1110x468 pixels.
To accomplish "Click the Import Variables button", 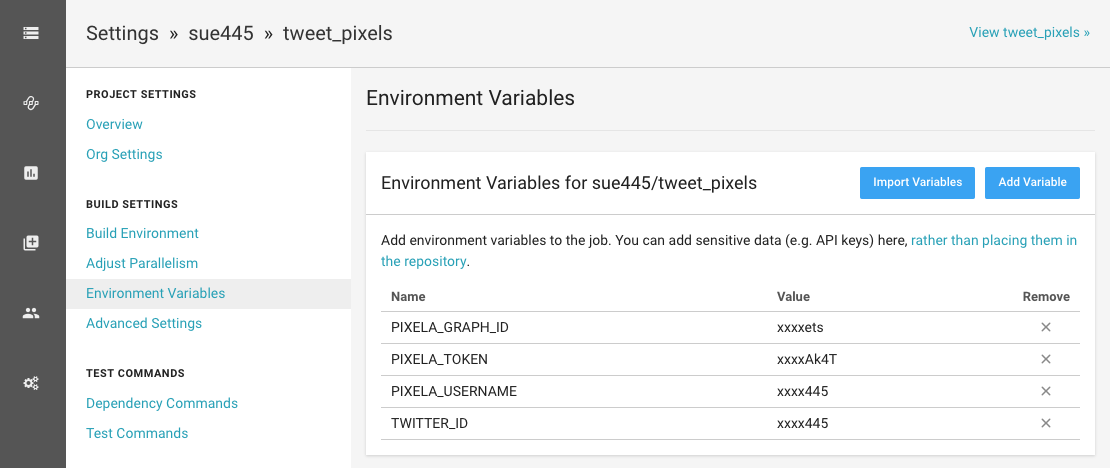I will 917,183.
